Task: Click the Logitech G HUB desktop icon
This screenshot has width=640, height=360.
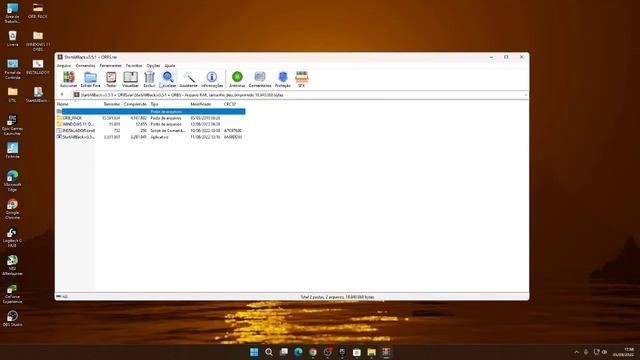Action: pos(12,237)
